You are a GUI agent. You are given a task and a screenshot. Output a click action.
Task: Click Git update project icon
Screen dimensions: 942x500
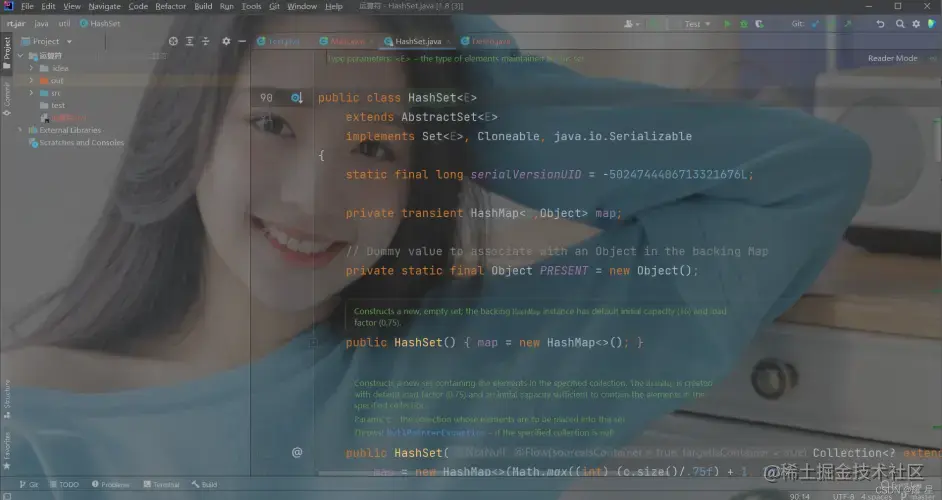click(x=815, y=24)
